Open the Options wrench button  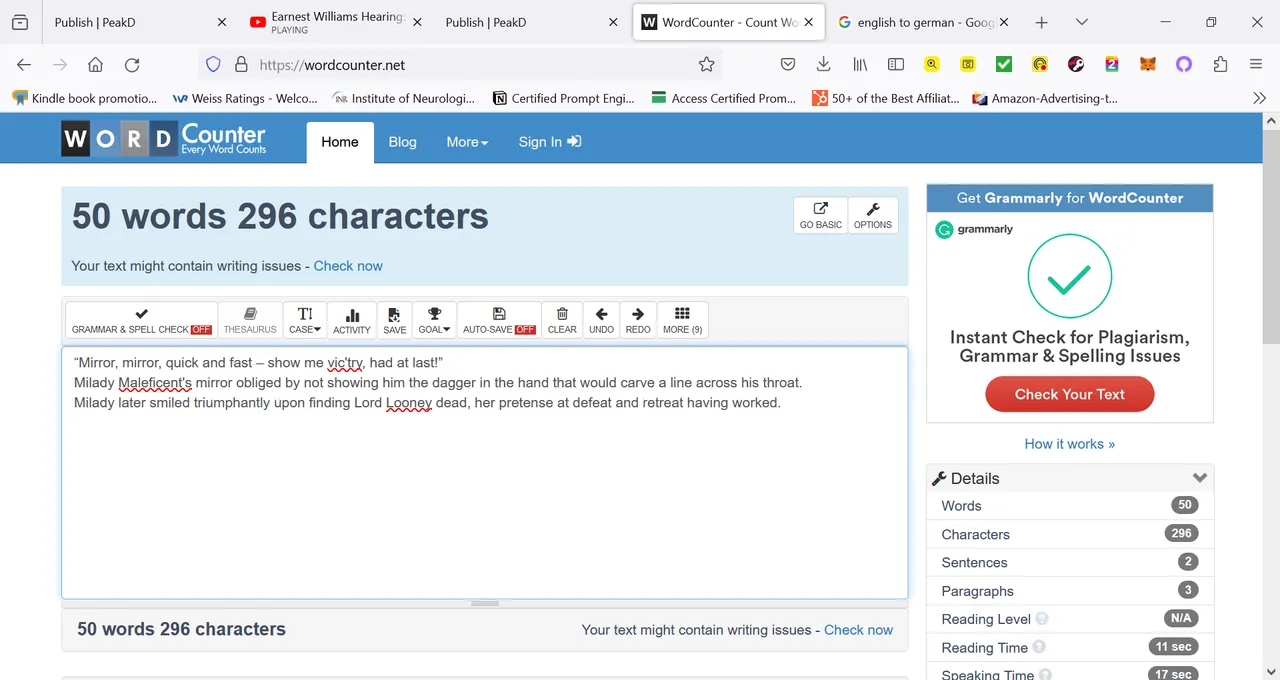tap(873, 215)
